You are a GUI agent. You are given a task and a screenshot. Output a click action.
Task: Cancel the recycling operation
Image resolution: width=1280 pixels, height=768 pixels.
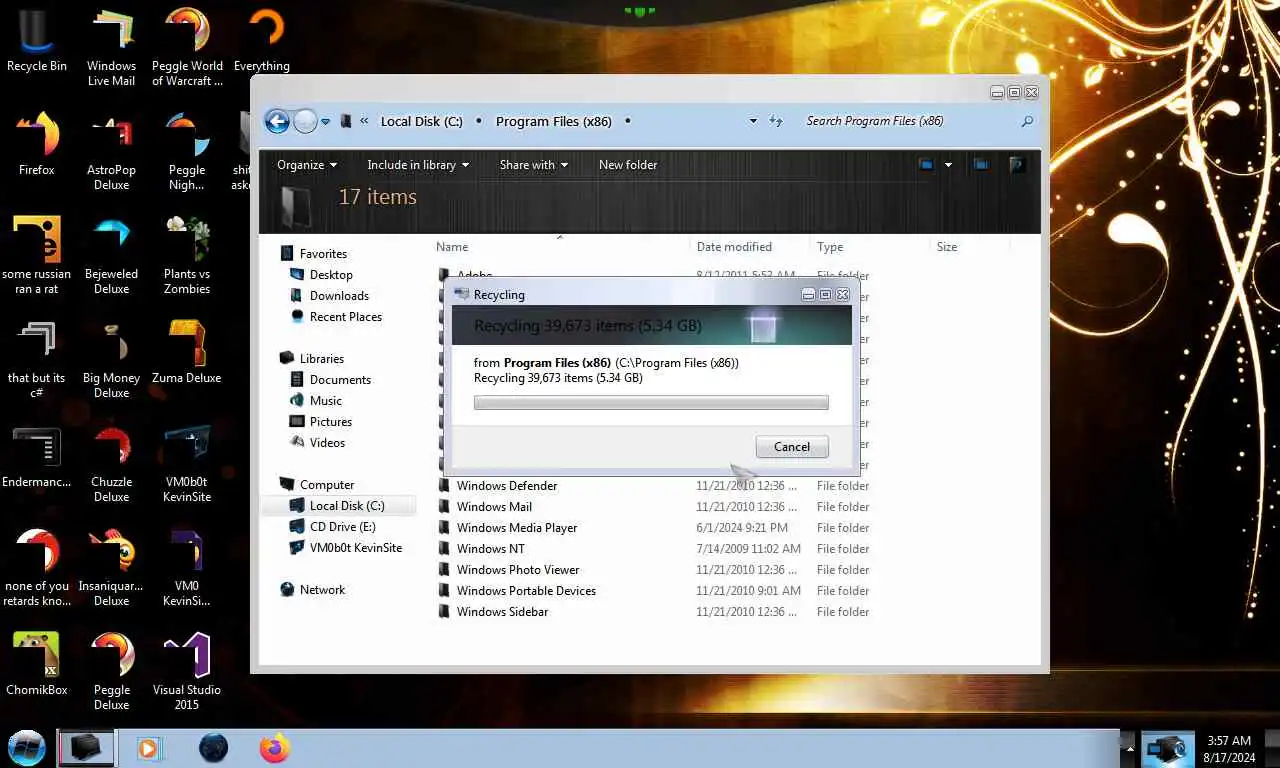tap(792, 447)
